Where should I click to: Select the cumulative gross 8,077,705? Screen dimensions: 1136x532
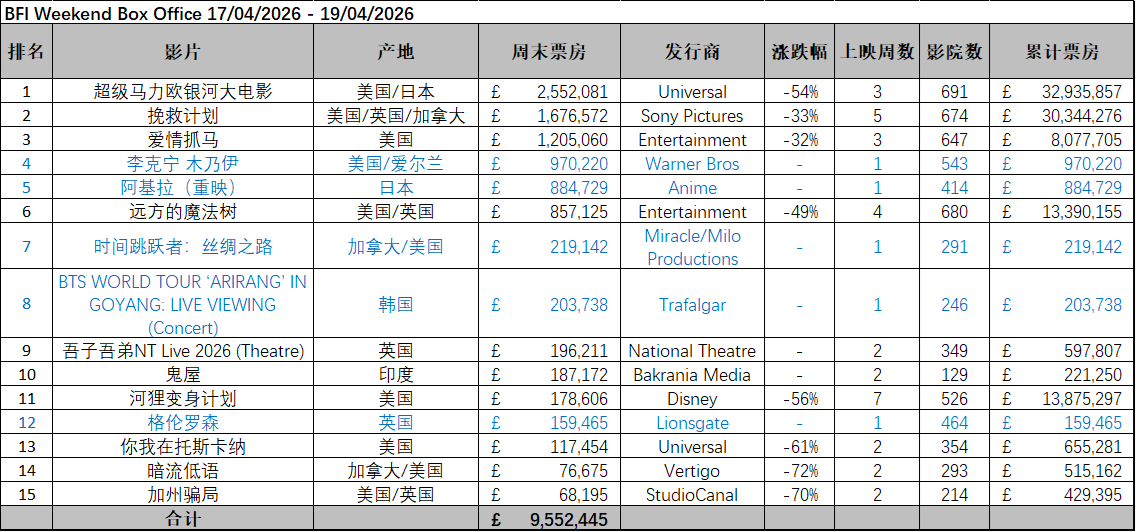coord(1062,140)
